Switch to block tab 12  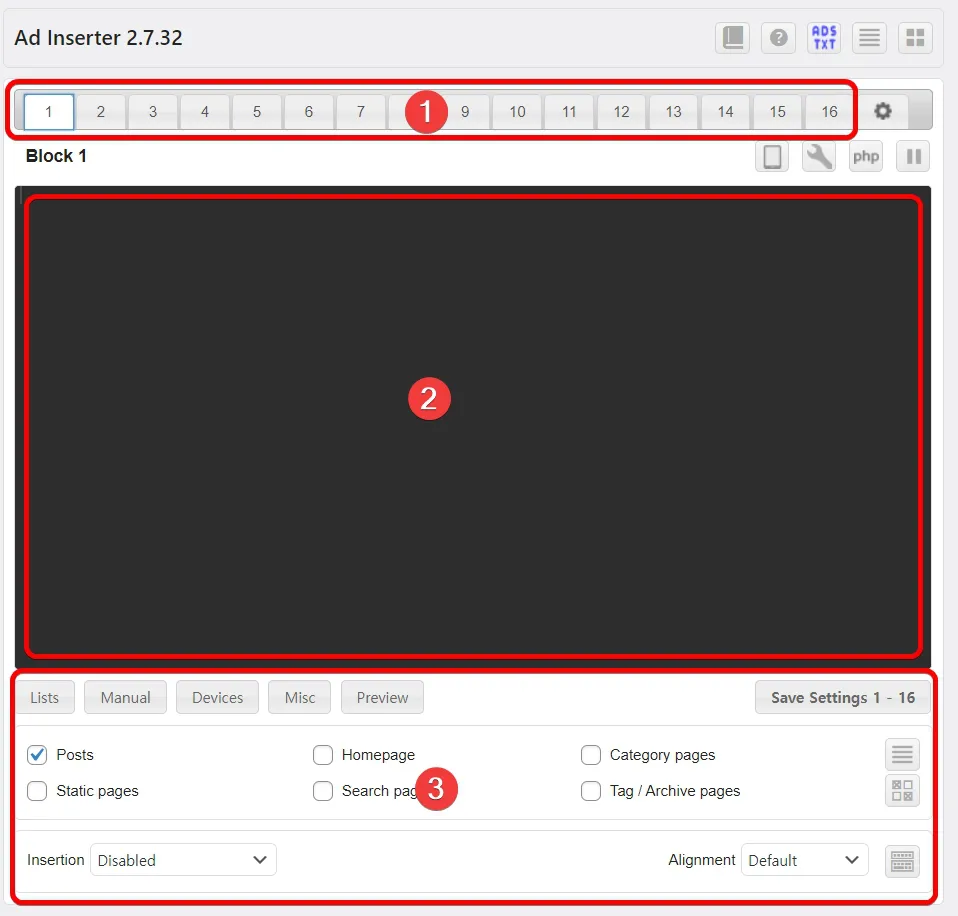(x=621, y=112)
